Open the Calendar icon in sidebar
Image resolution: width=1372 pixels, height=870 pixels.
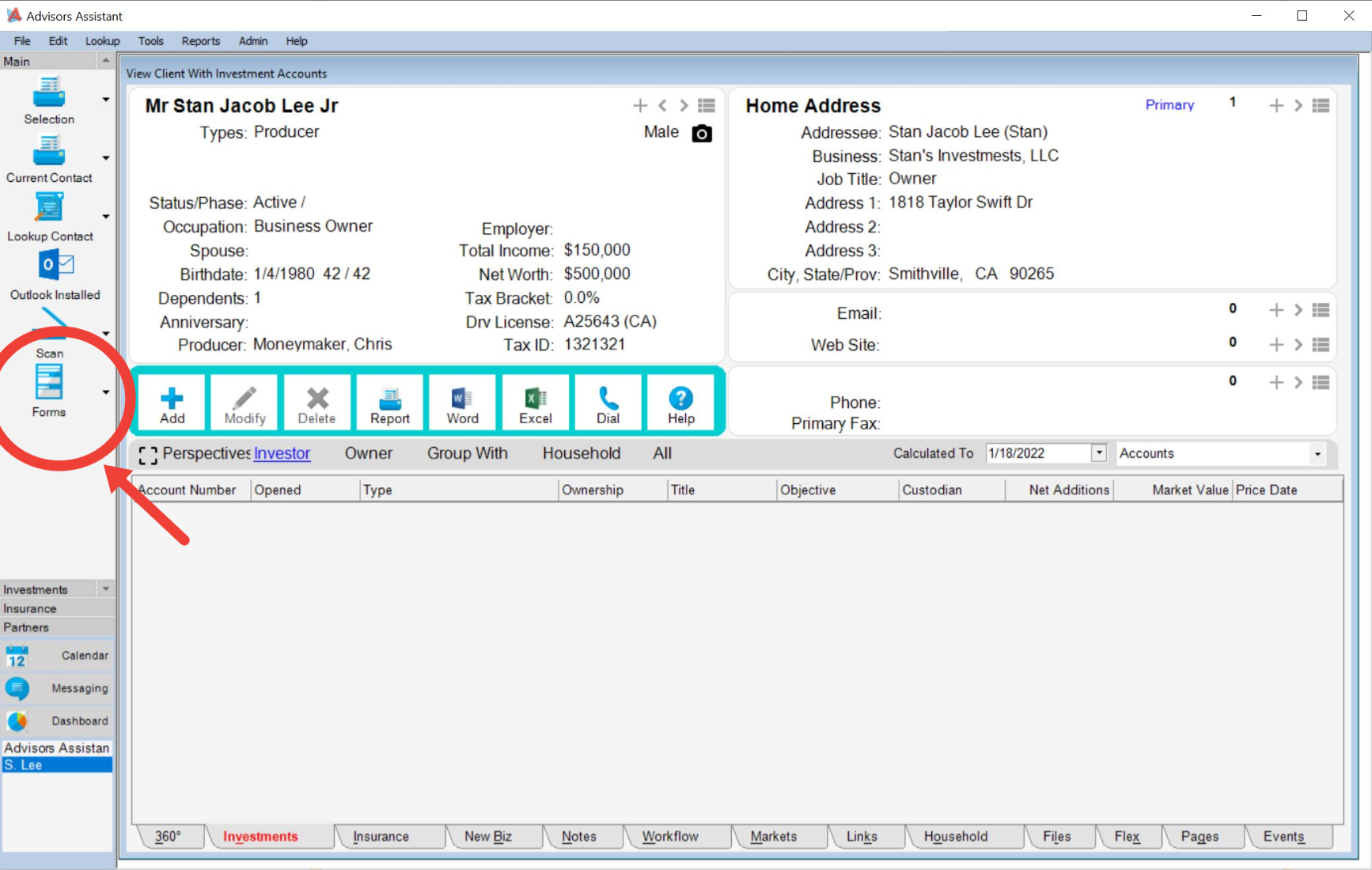pos(17,656)
